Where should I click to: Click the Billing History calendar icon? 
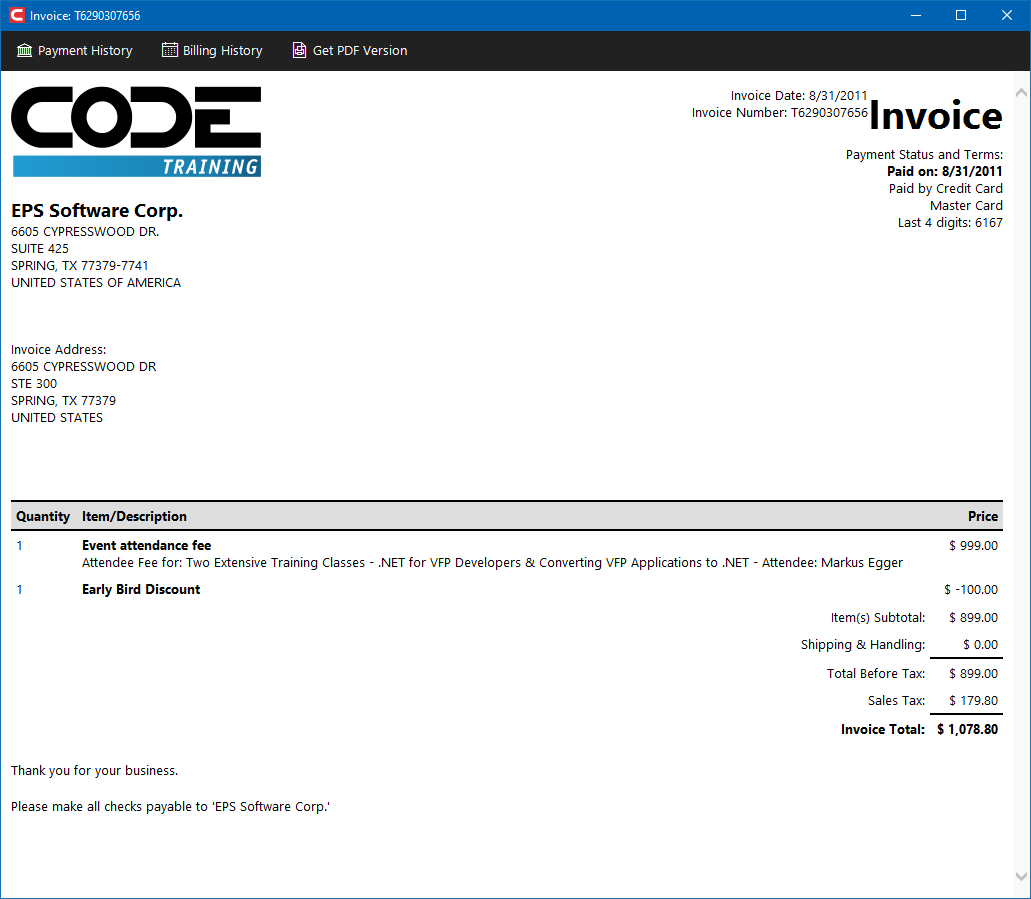point(170,50)
